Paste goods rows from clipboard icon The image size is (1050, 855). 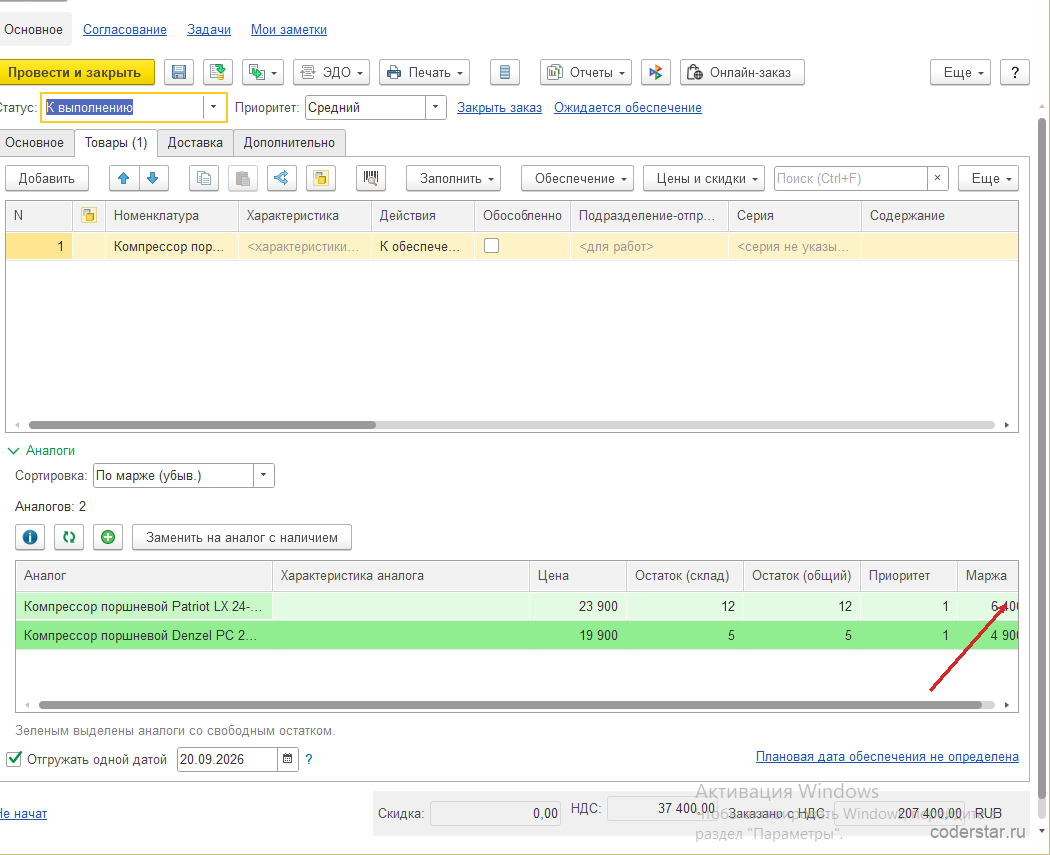(243, 178)
